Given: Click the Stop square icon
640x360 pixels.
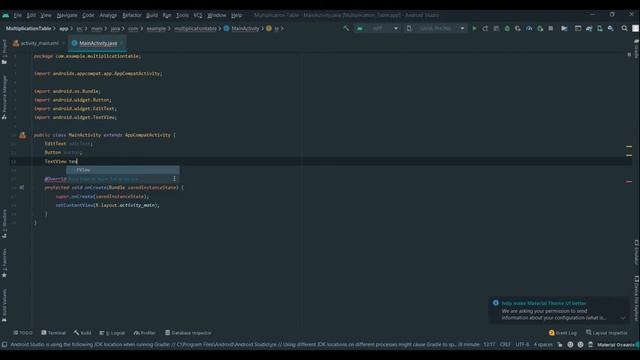Looking at the screenshot, I should pyautogui.click(x=551, y=29).
